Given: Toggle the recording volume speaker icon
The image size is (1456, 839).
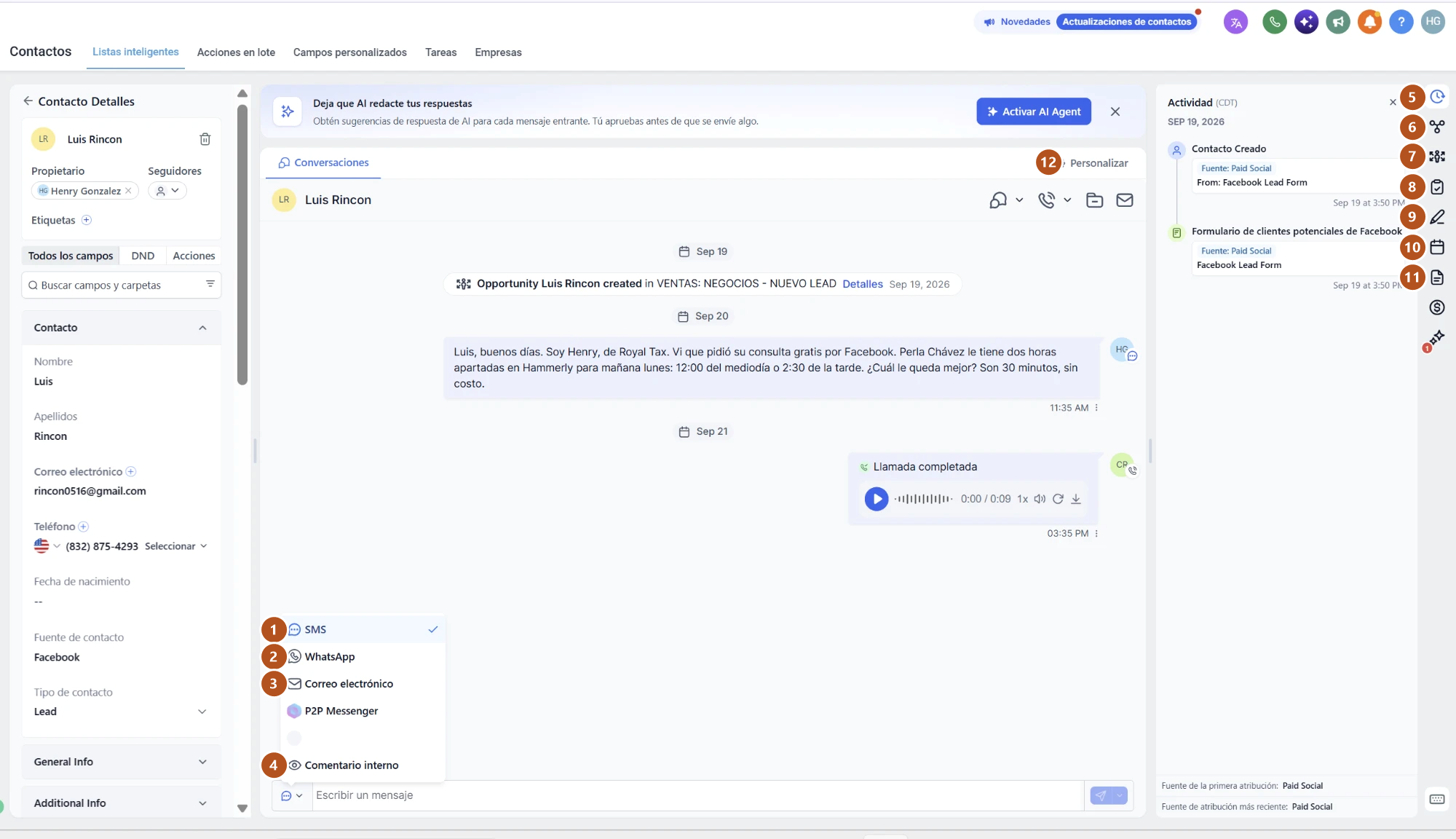Looking at the screenshot, I should 1040,499.
